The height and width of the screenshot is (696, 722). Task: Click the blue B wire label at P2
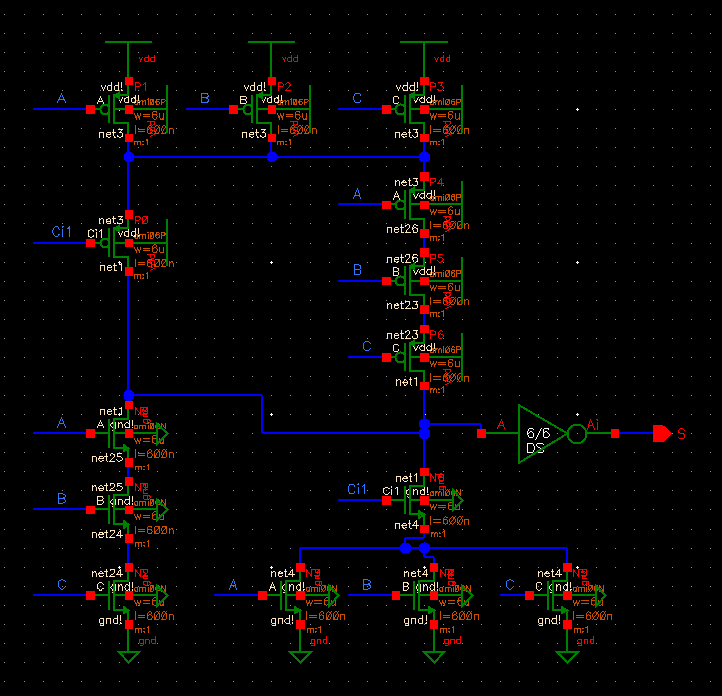point(205,98)
